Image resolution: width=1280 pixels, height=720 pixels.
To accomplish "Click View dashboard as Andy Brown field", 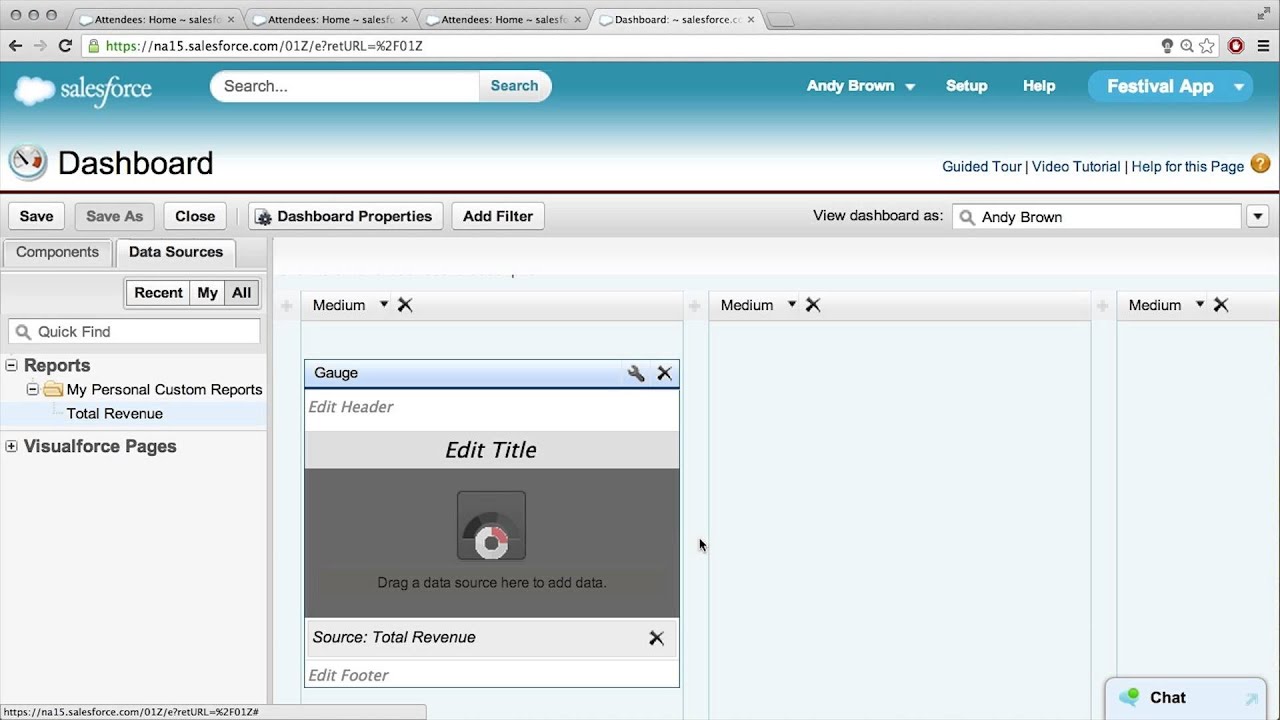I will pos(1099,217).
